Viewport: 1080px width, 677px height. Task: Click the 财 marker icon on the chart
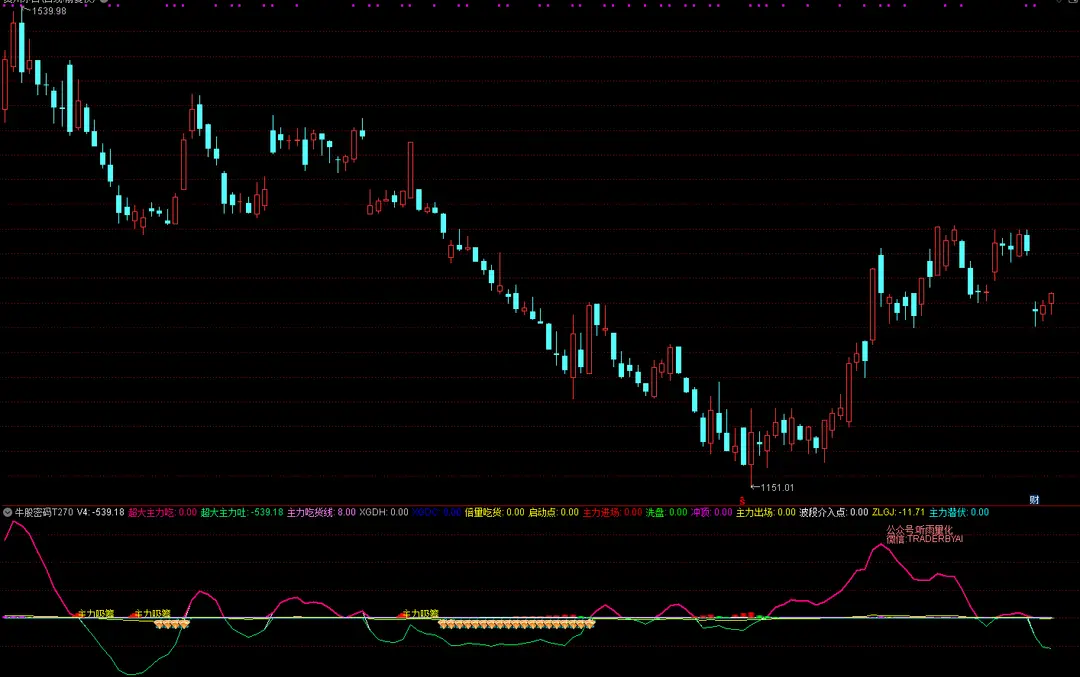click(x=1034, y=500)
